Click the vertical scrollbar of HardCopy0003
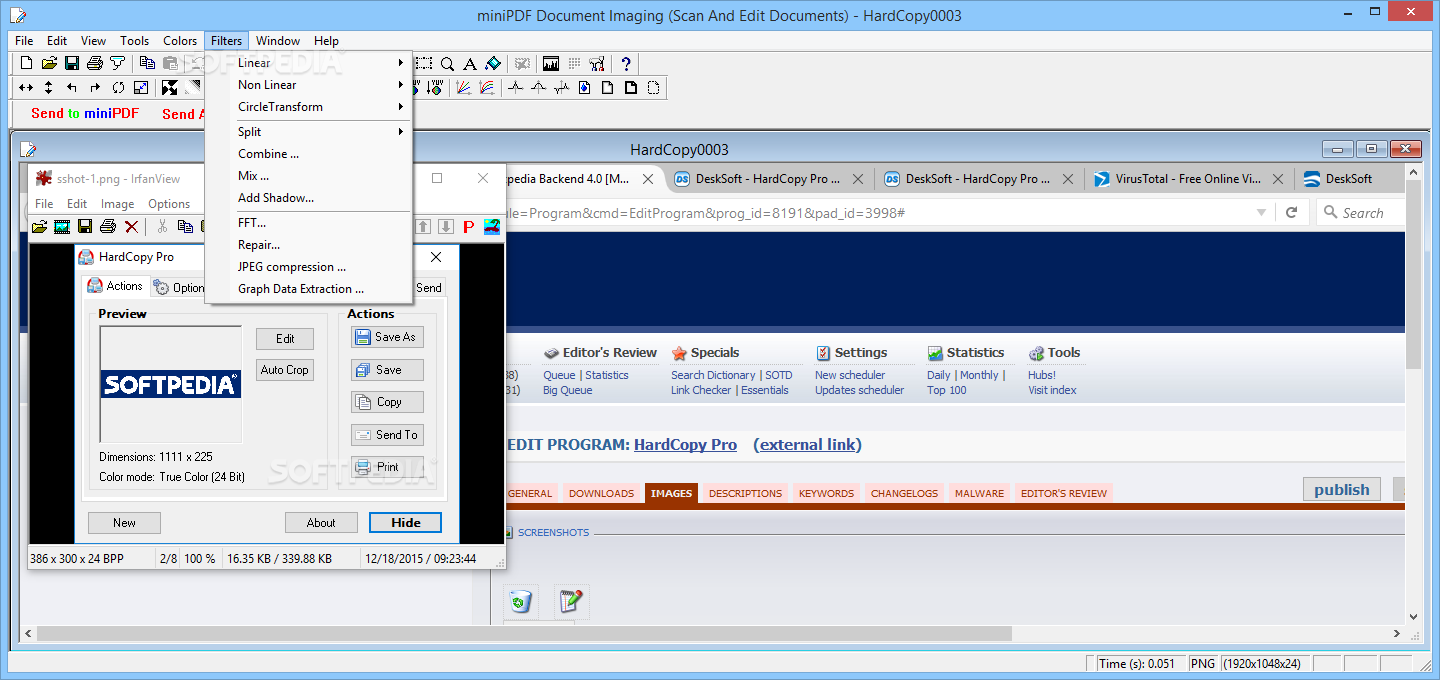The image size is (1440, 680). pos(1413,395)
